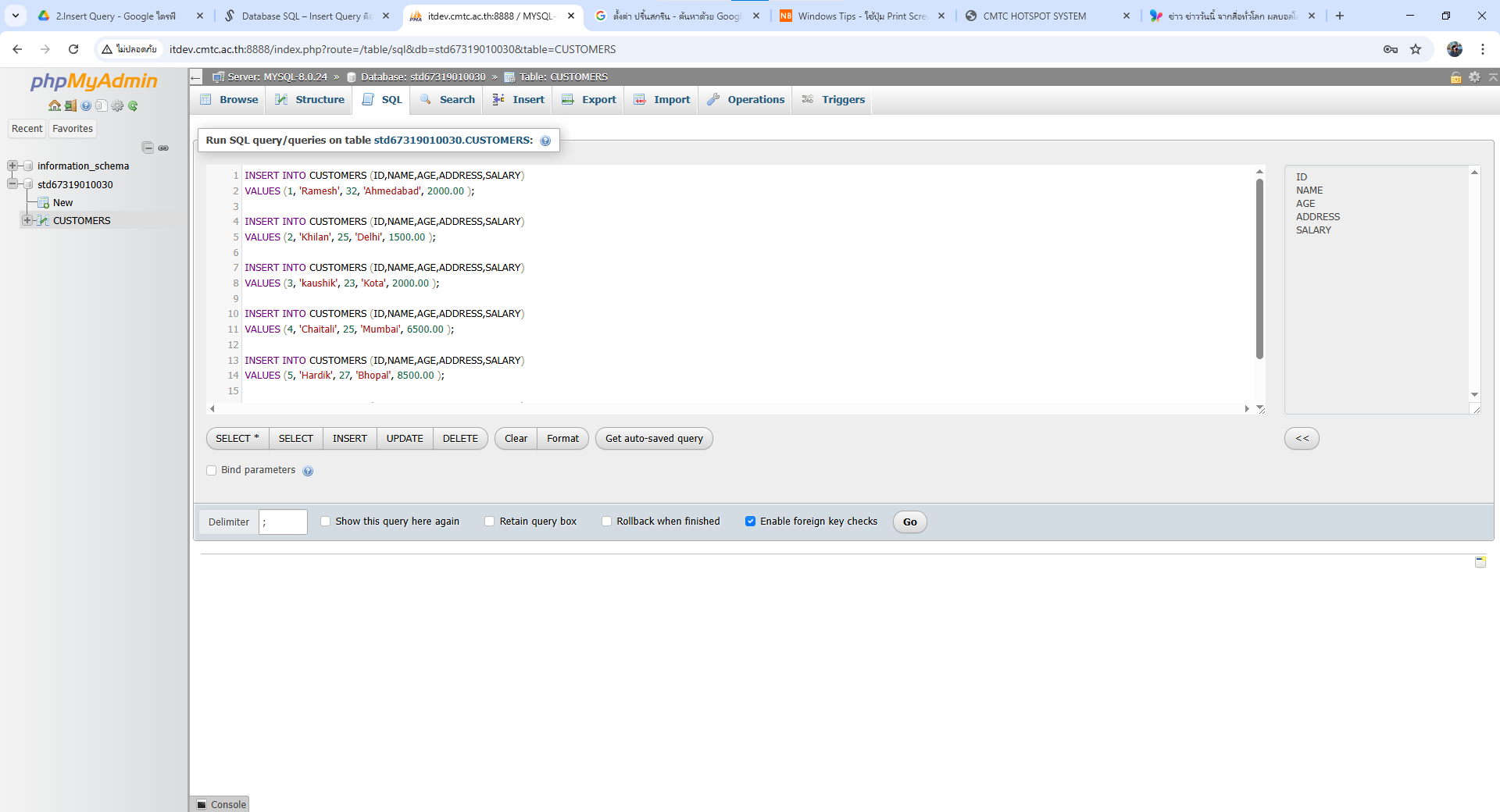The image size is (1500, 812).
Task: Click the phpMyAdmin Home icon
Action: pos(54,105)
